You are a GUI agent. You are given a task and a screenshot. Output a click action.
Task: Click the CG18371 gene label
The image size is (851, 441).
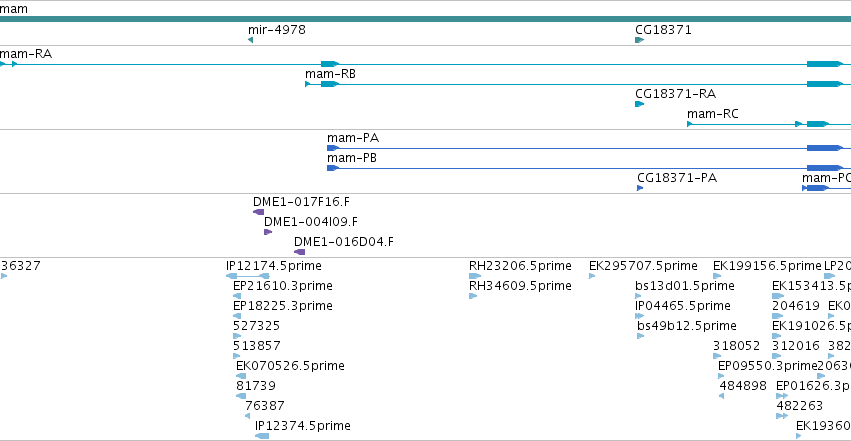[663, 30]
